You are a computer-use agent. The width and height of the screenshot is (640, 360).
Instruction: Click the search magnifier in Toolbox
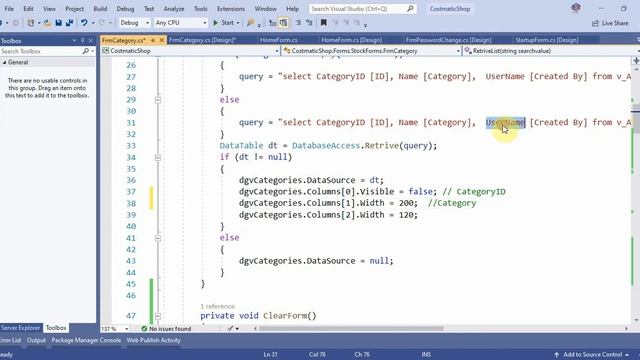pyautogui.click(x=85, y=51)
